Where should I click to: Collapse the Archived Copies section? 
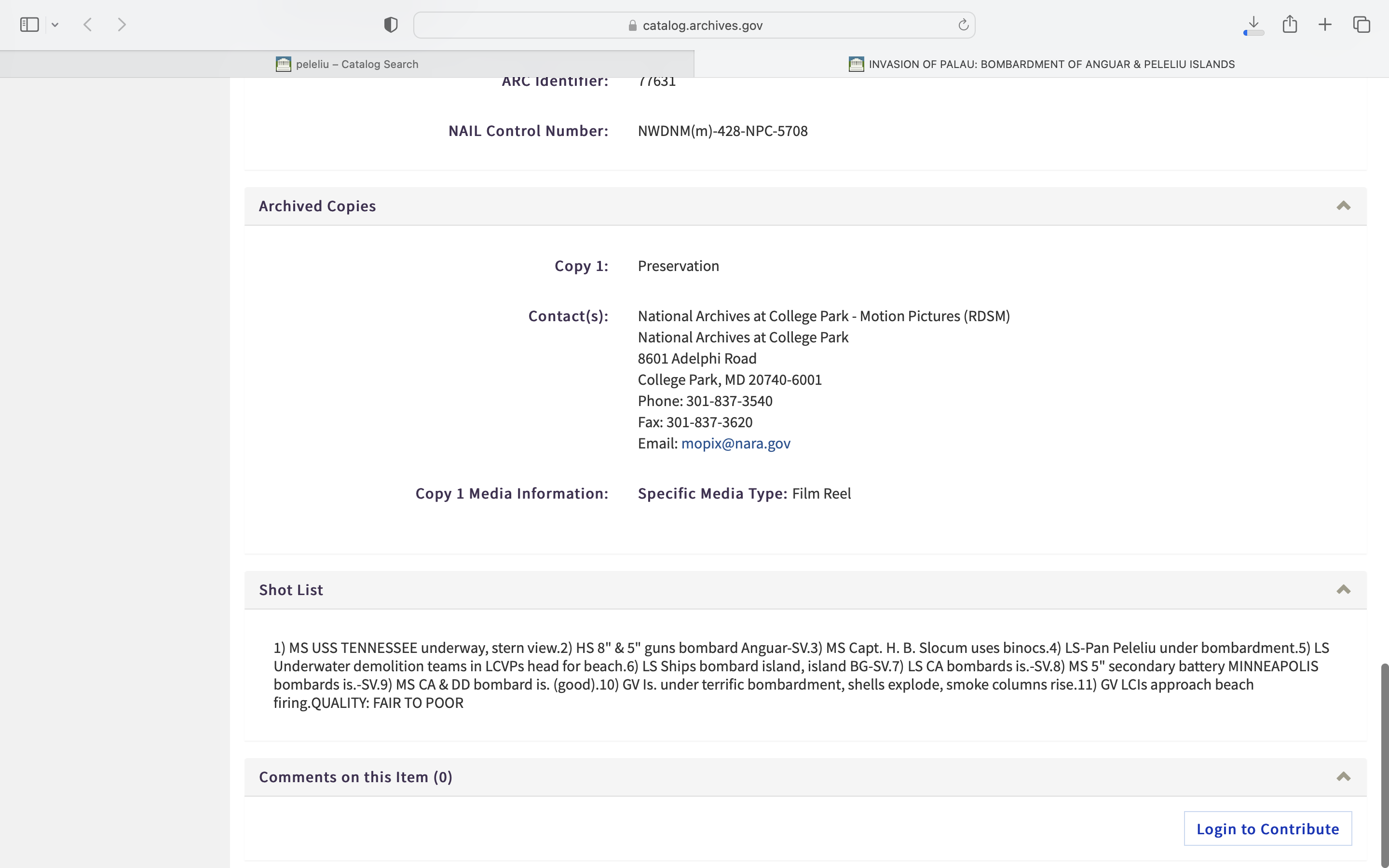click(x=1343, y=206)
